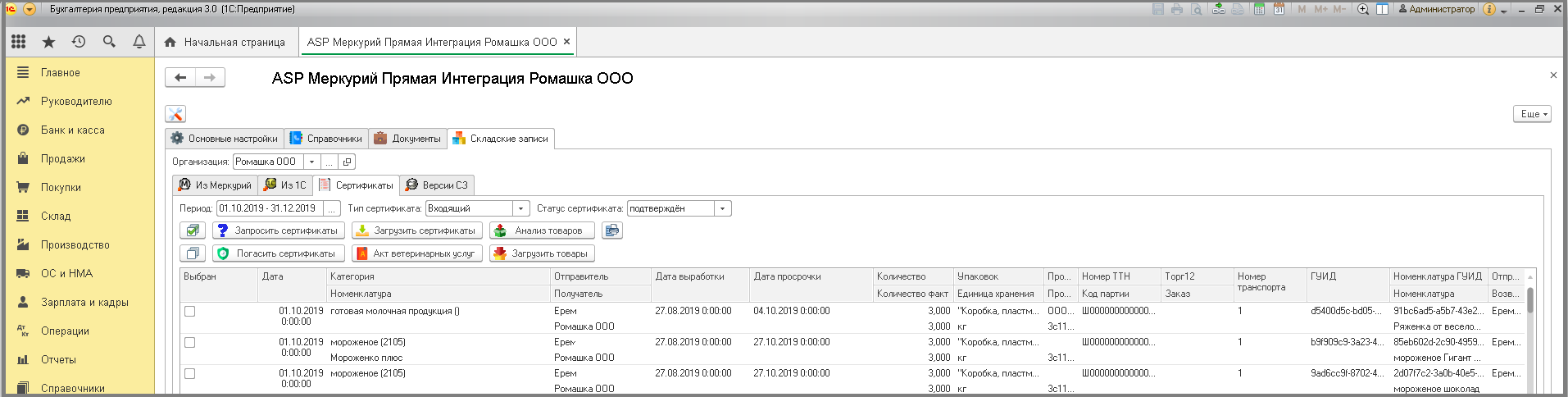1568x397 pixels.
Task: Click Акт ветеринарных услуг button
Action: (x=416, y=253)
